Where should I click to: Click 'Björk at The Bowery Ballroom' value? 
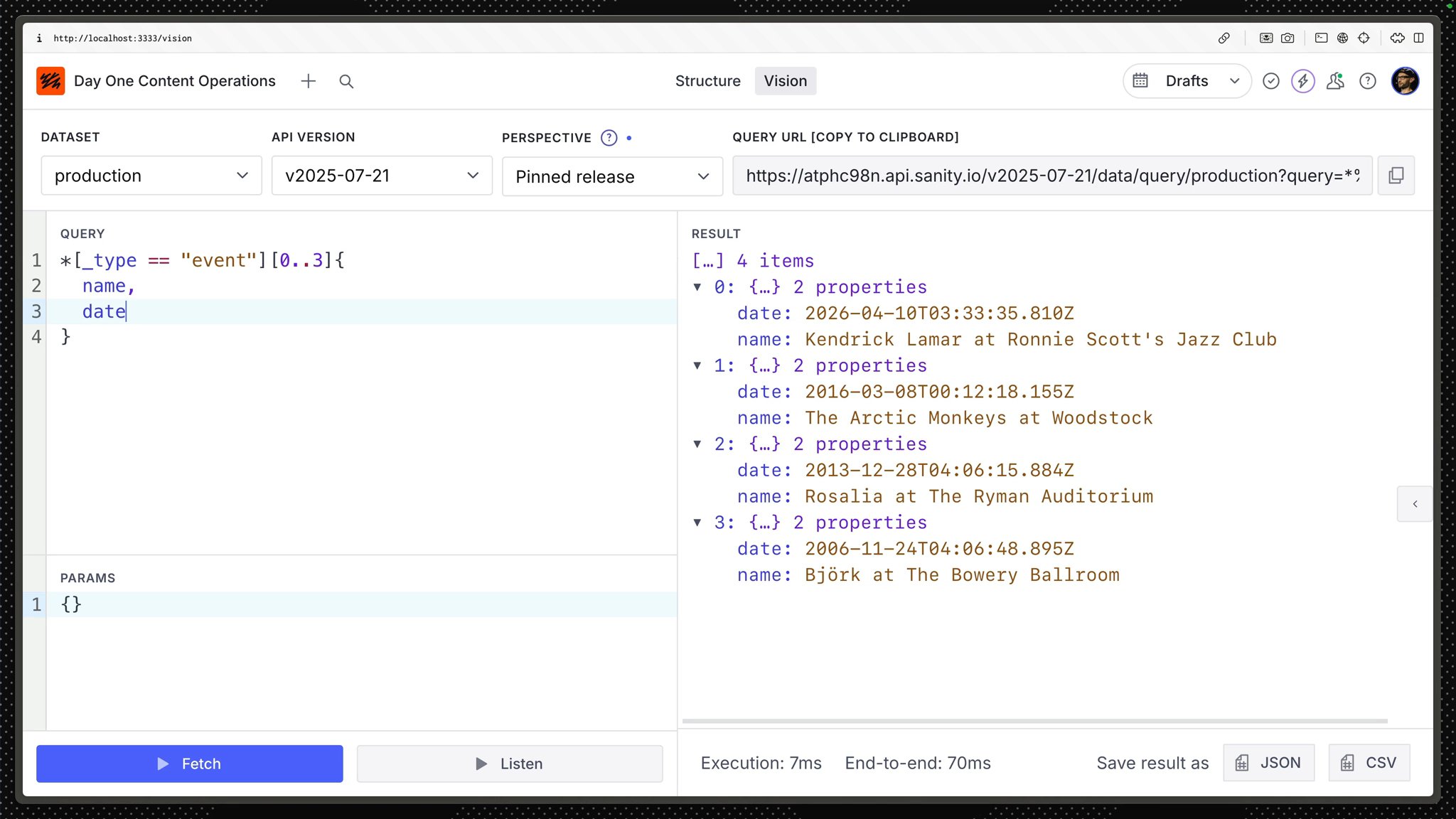point(962,575)
